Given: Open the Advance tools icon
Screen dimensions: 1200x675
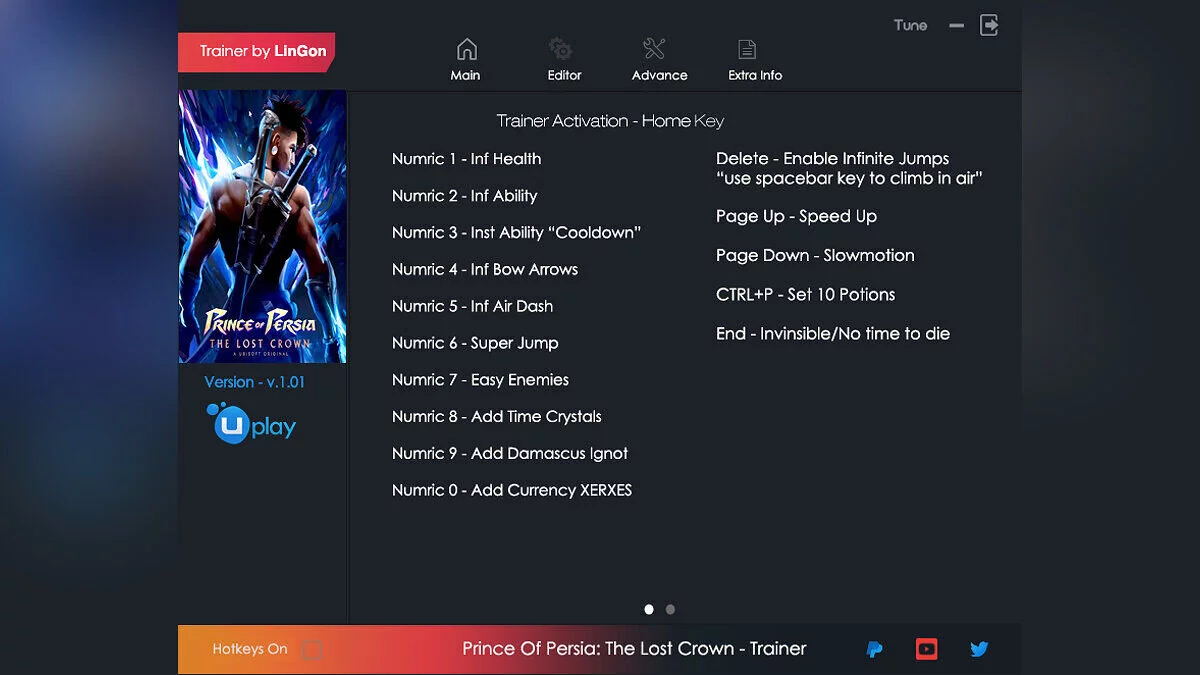Looking at the screenshot, I should click(x=654, y=49).
